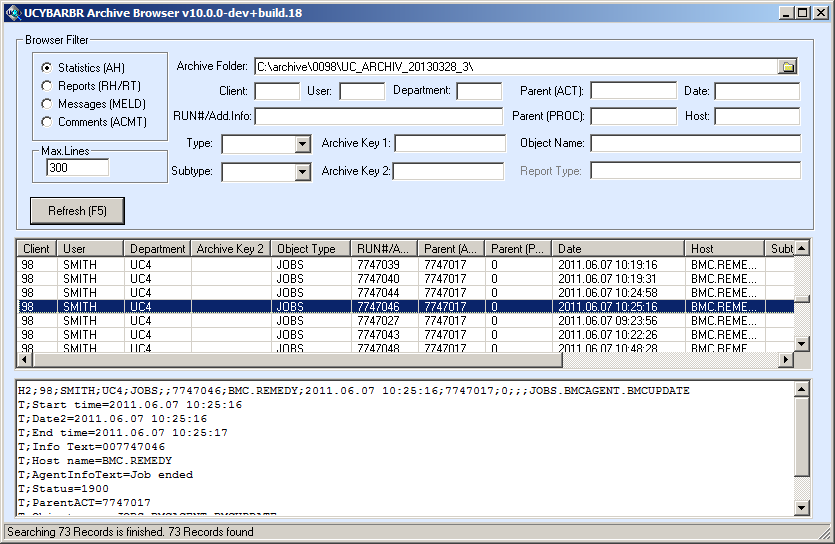Screen dimensions: 835x544
Task: Select Comments (ACMT) radio button
Action: point(47,122)
